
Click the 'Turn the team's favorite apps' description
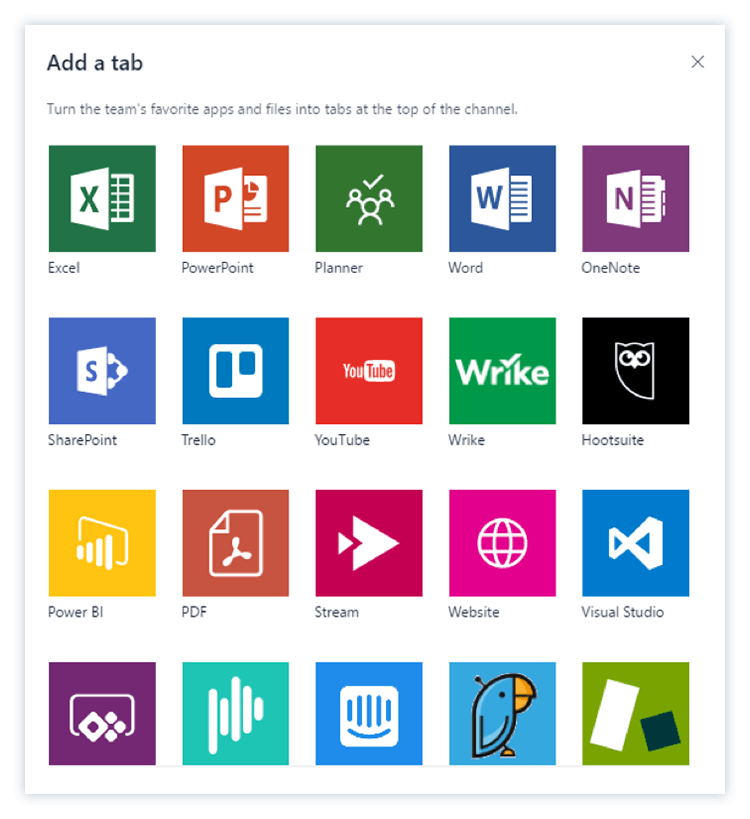coord(282,109)
